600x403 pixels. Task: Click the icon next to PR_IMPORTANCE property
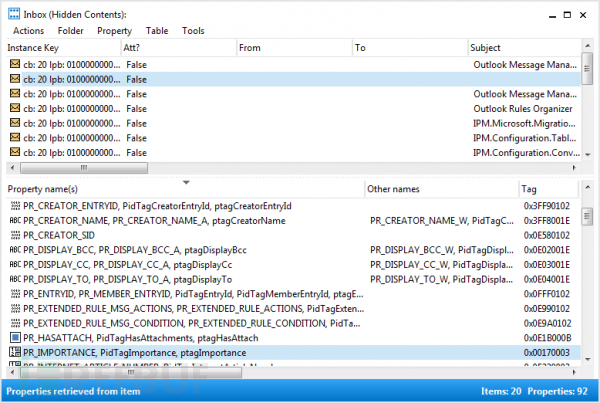pyautogui.click(x=14, y=353)
